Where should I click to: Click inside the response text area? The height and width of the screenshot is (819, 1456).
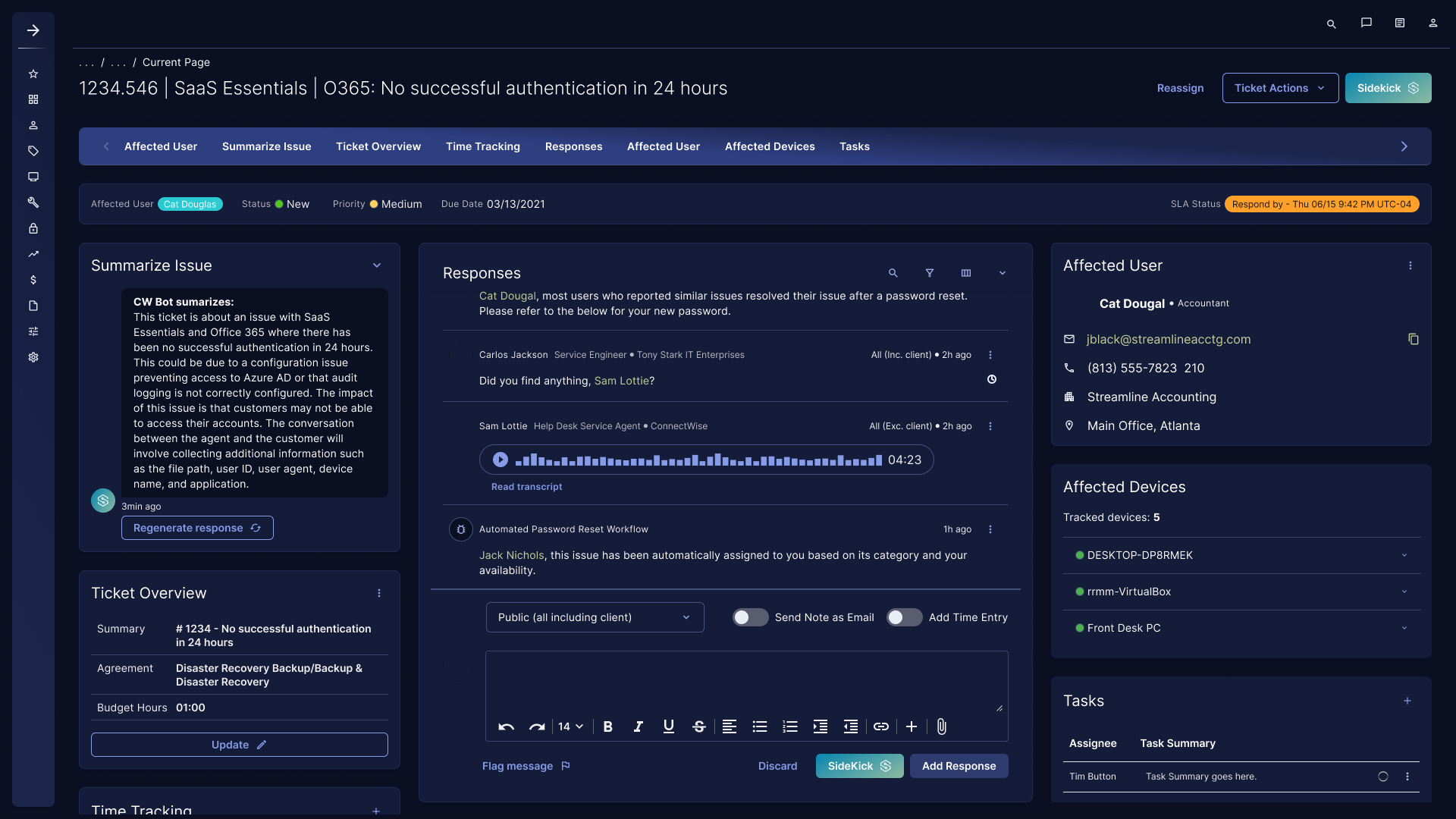pos(746,681)
